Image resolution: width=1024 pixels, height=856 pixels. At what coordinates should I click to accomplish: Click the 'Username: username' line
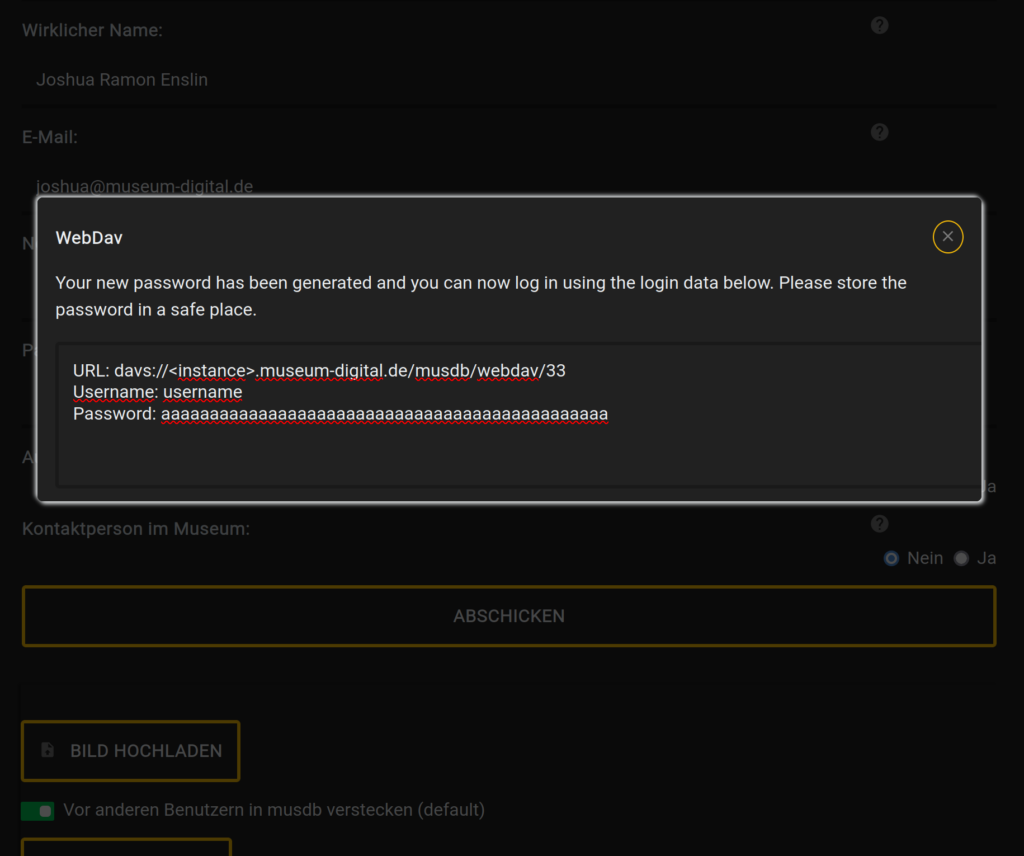pyautogui.click(x=157, y=392)
